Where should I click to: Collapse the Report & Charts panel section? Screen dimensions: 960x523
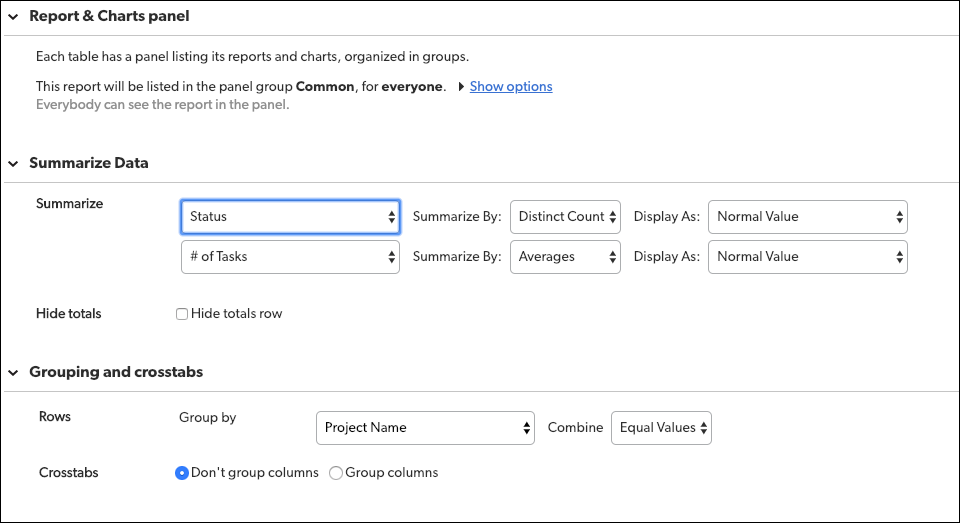tap(13, 17)
